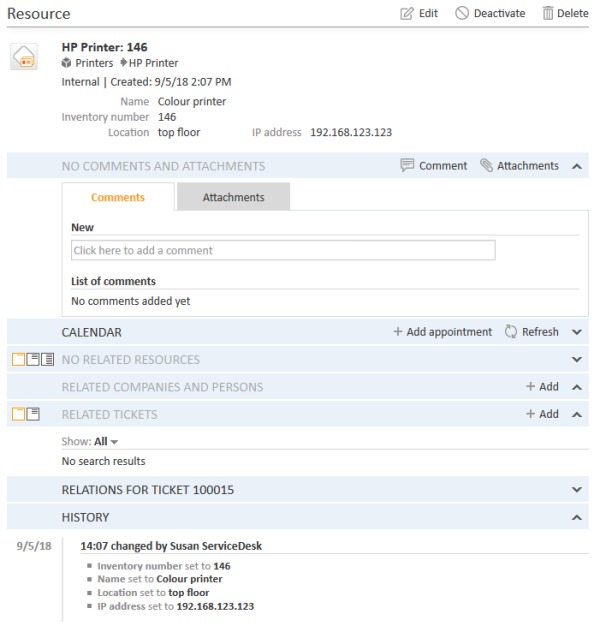Click the Deactivate circle-slash icon
The image size is (600, 626).
click(x=461, y=14)
